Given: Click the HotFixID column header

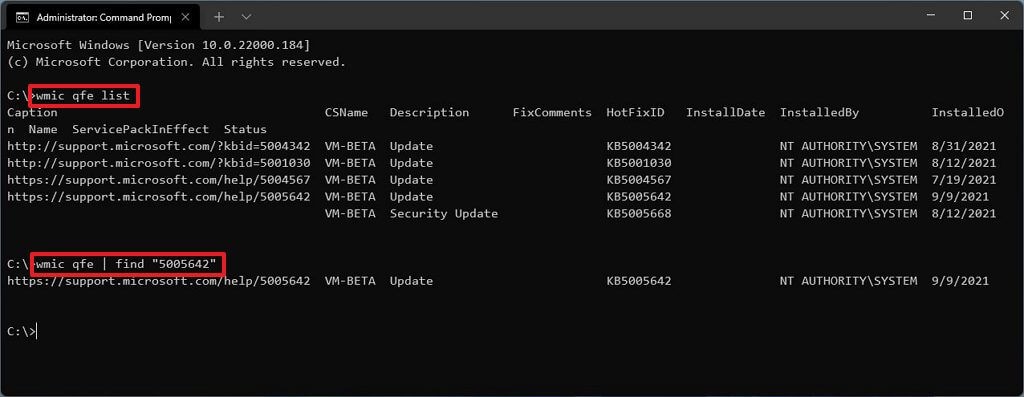Looking at the screenshot, I should coord(635,112).
